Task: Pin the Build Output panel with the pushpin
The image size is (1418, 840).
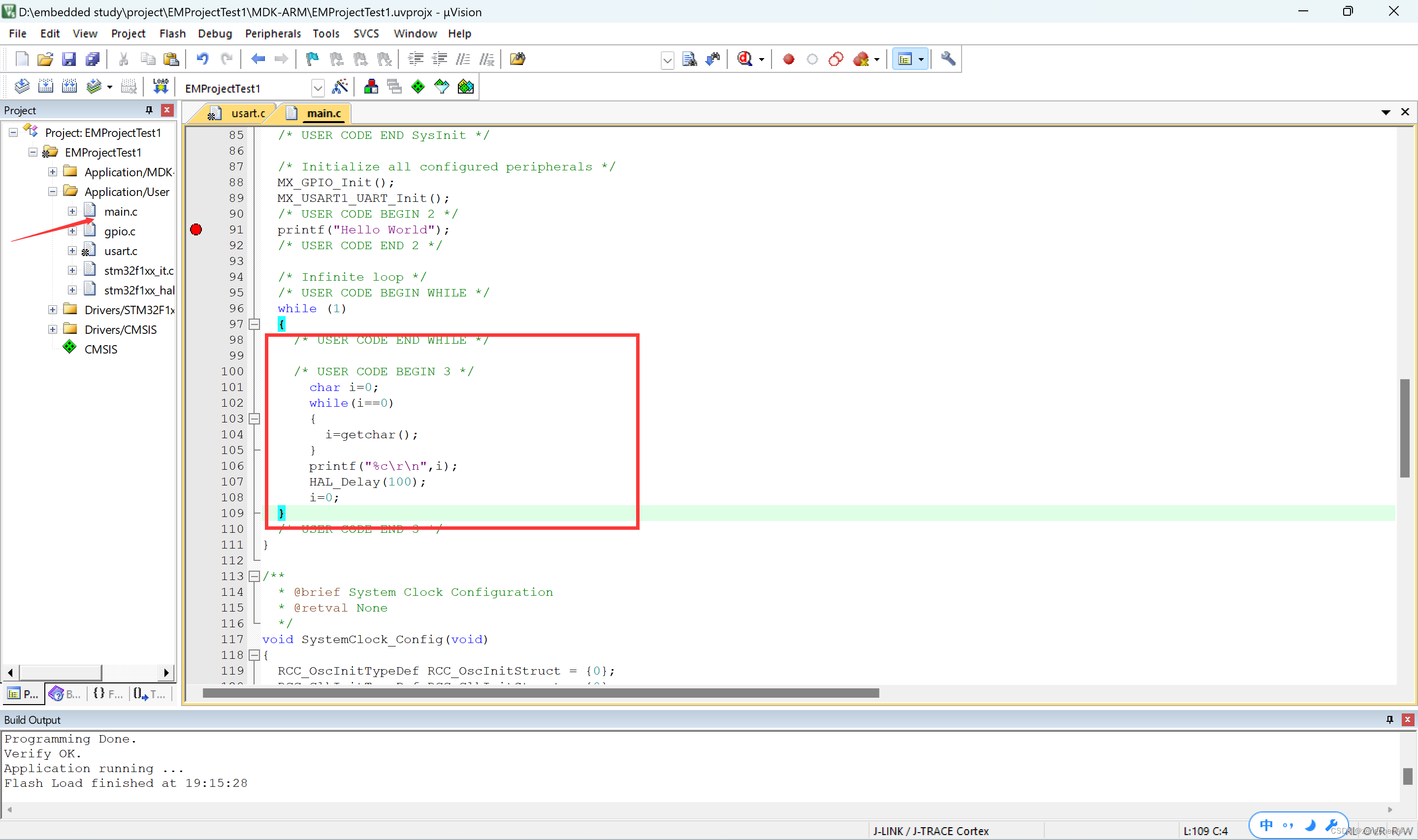Action: point(1389,719)
